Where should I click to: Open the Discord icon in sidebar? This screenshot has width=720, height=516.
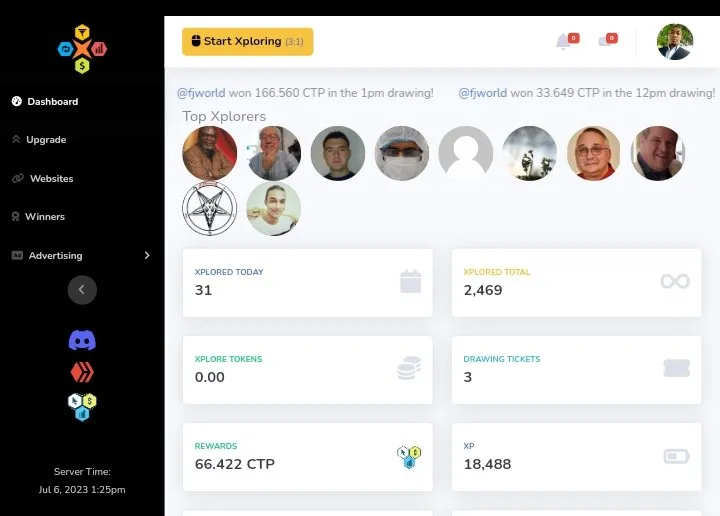click(82, 340)
